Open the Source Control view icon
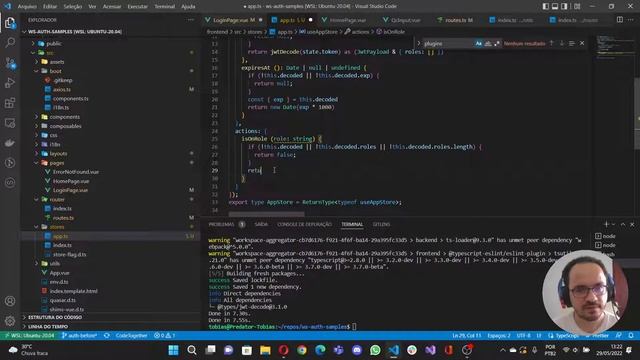The height and width of the screenshot is (360, 640). pyautogui.click(x=10, y=63)
